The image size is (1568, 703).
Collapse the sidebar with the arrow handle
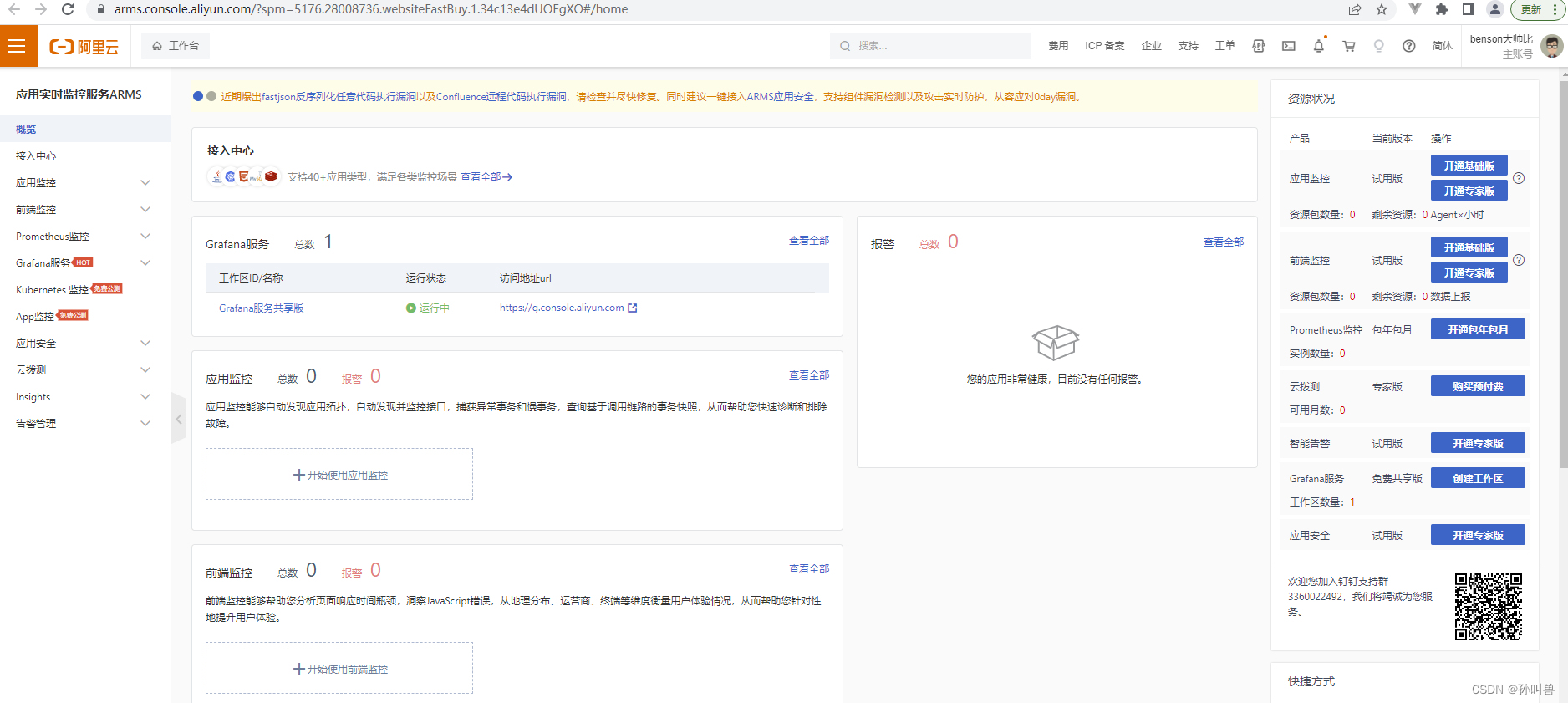point(178,419)
